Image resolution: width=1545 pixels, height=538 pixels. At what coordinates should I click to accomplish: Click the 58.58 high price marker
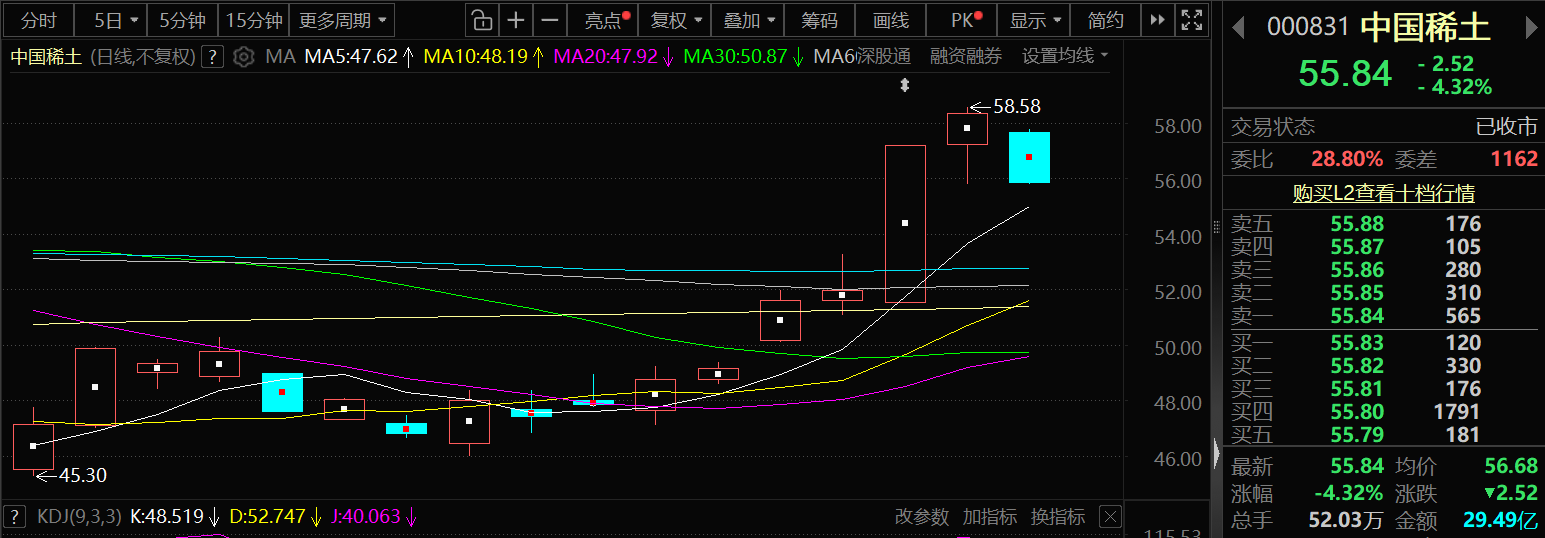(x=1017, y=106)
